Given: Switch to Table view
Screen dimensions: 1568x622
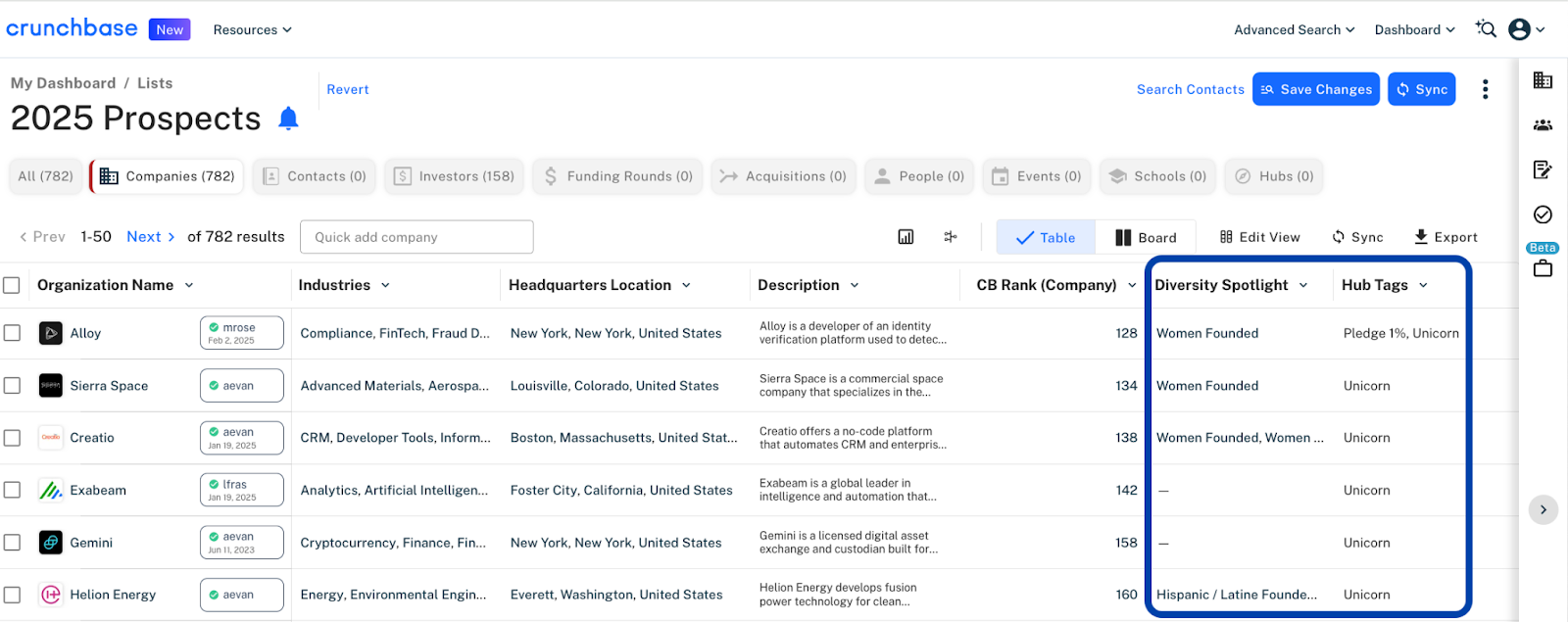Looking at the screenshot, I should 1046,237.
